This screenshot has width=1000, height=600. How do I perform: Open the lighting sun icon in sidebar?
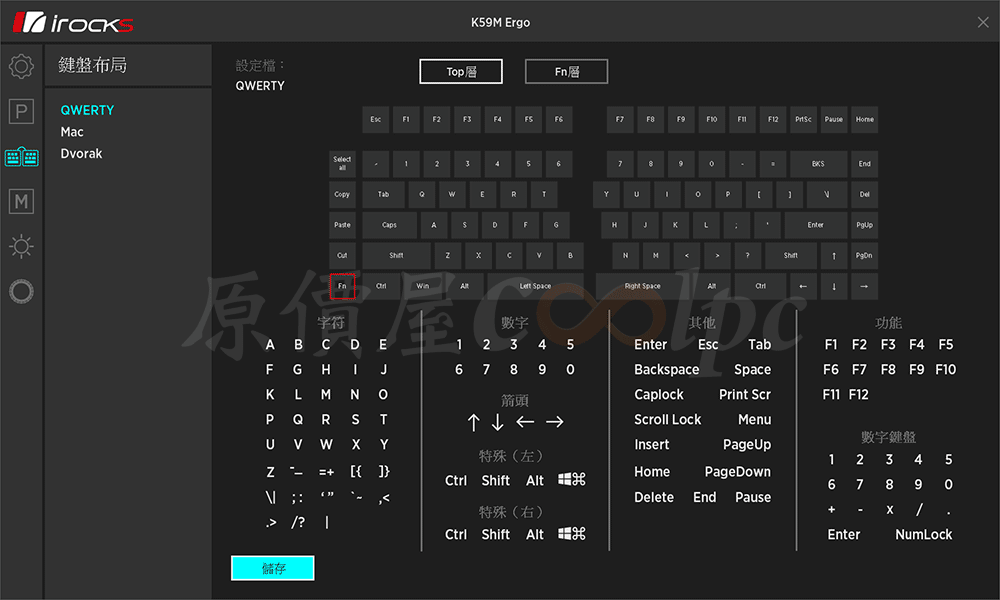click(x=21, y=246)
